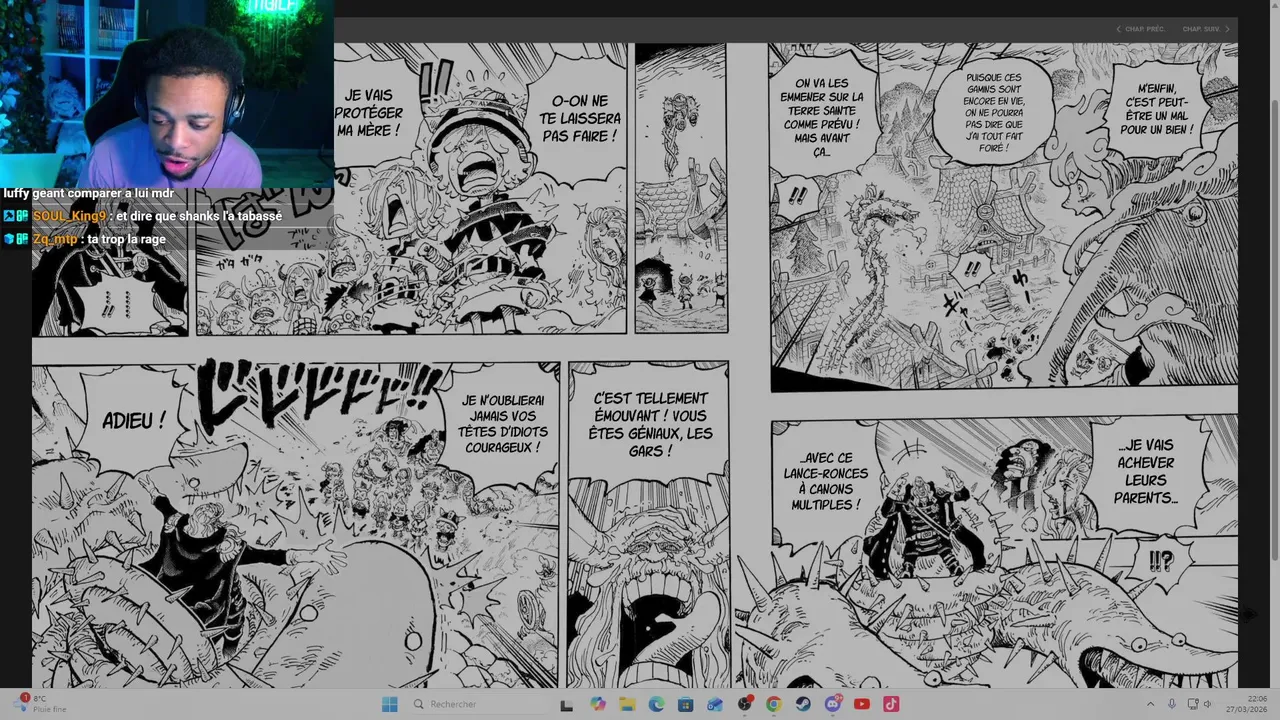Open Microsoft Edge from the taskbar
This screenshot has width=1280, height=720.
pos(656,704)
